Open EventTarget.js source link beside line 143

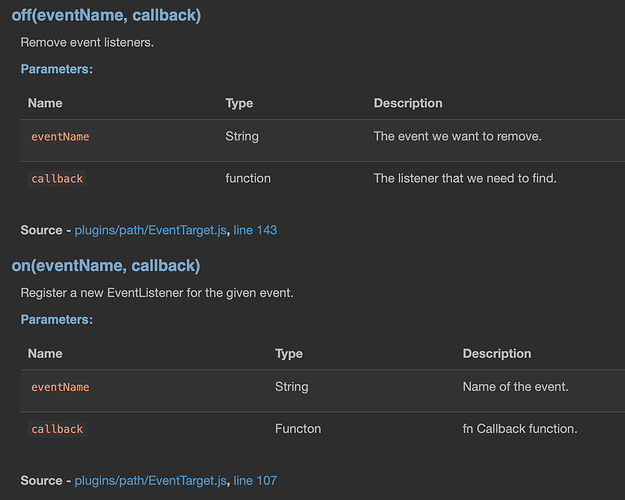coord(152,230)
